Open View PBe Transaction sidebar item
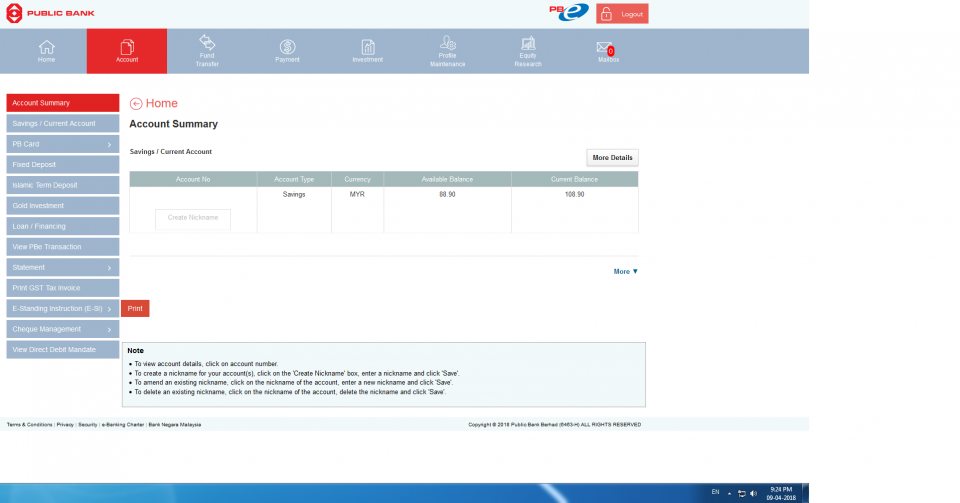This screenshot has width=960, height=503. (x=62, y=247)
